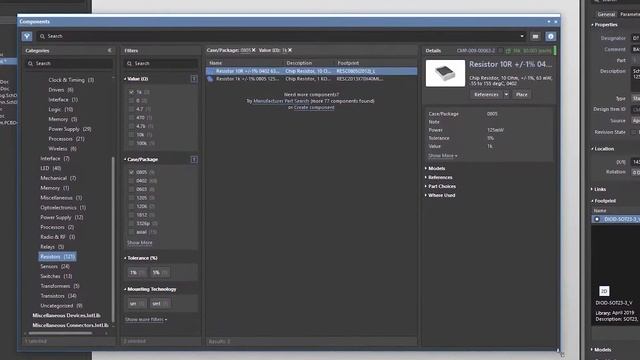Toggle the 5% tolerance filter
This screenshot has width=640, height=360.
point(160,272)
